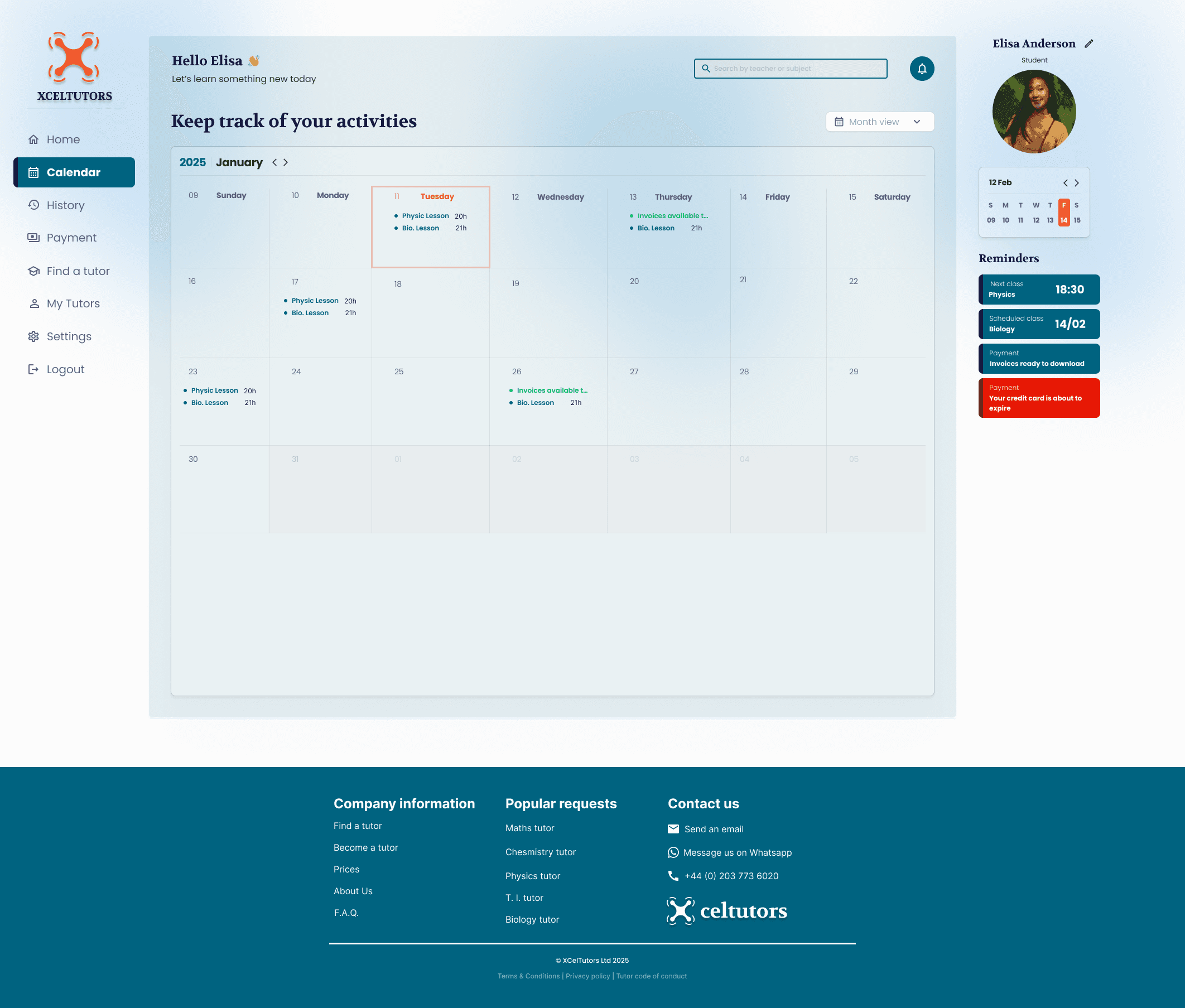Open the credit card expiry reminder
The image size is (1185, 1008).
pos(1039,398)
